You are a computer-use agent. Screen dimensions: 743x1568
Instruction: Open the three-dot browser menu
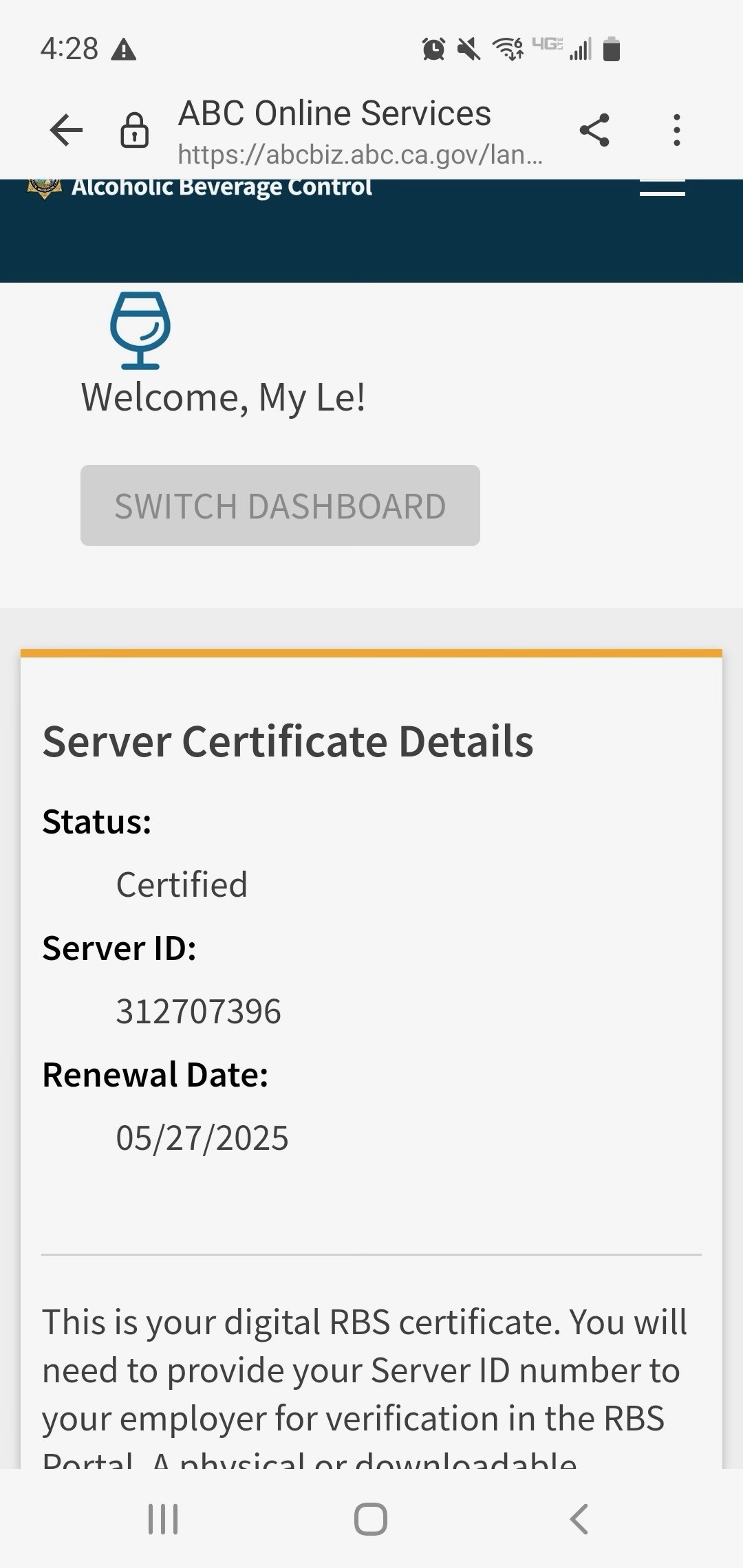click(x=677, y=130)
